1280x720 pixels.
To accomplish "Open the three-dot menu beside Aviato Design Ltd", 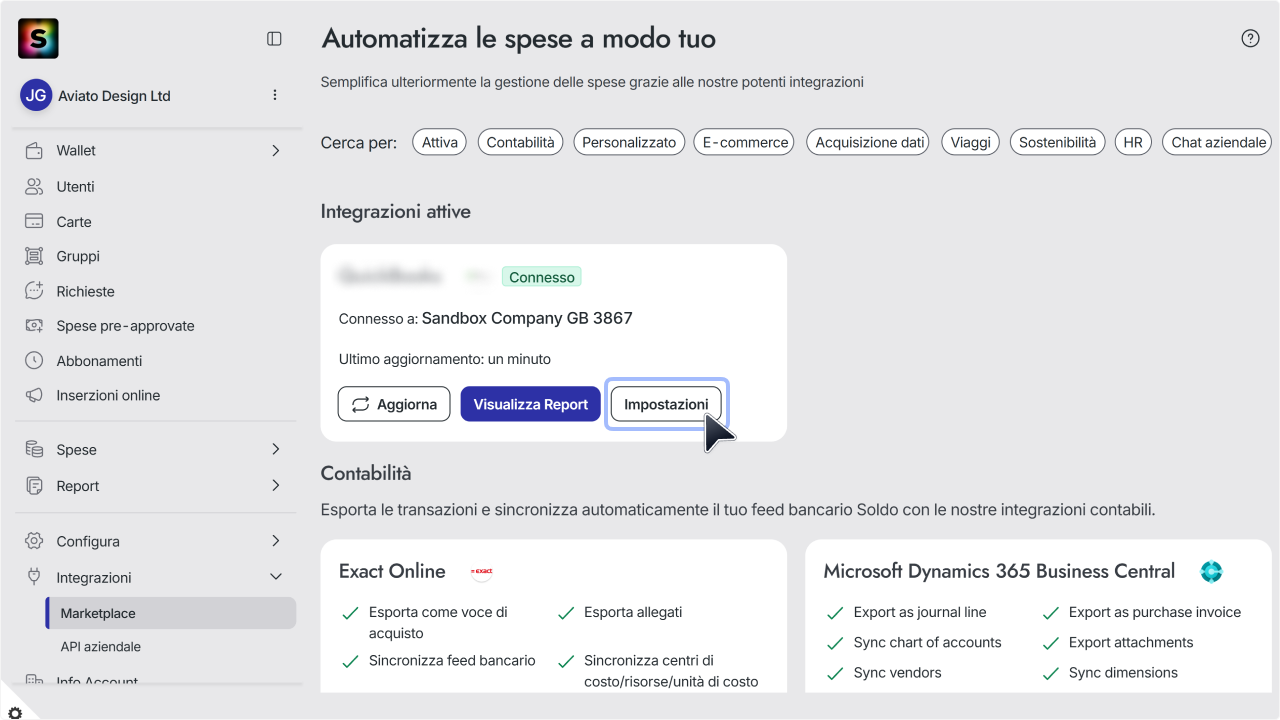I will pos(275,95).
